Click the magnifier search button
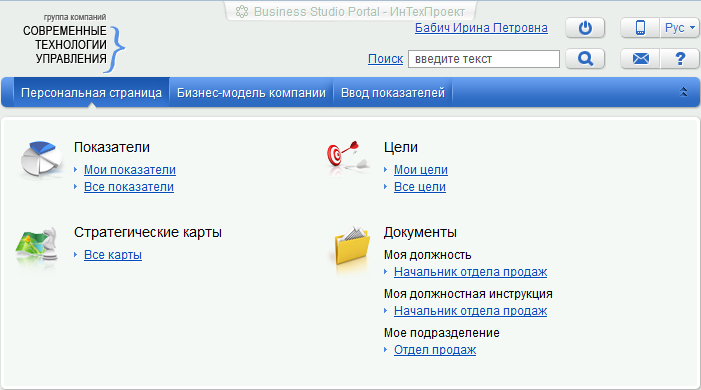The image size is (701, 390). pos(585,59)
